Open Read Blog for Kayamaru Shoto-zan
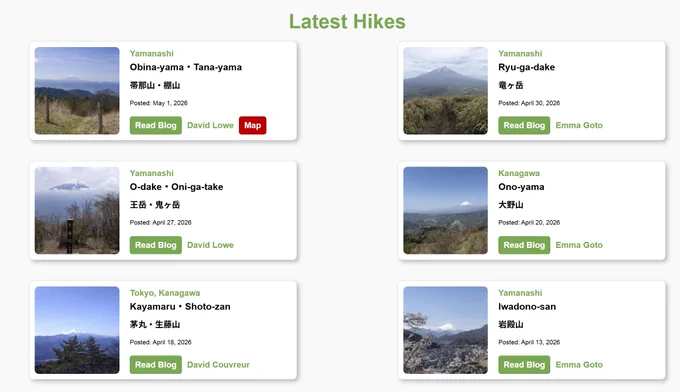Viewport: 680px width, 392px height. (x=156, y=365)
